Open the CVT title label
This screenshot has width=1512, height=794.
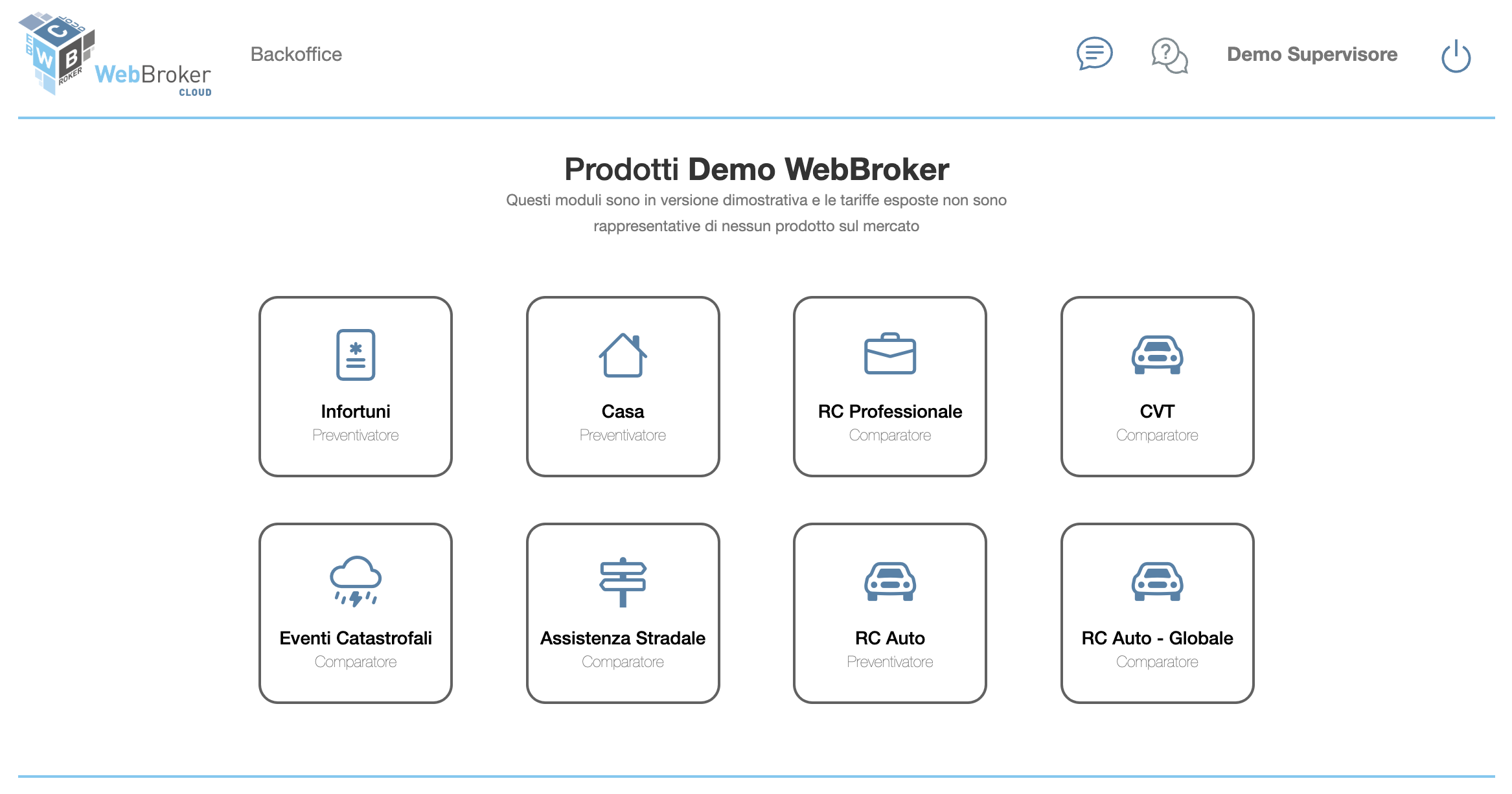point(1157,411)
